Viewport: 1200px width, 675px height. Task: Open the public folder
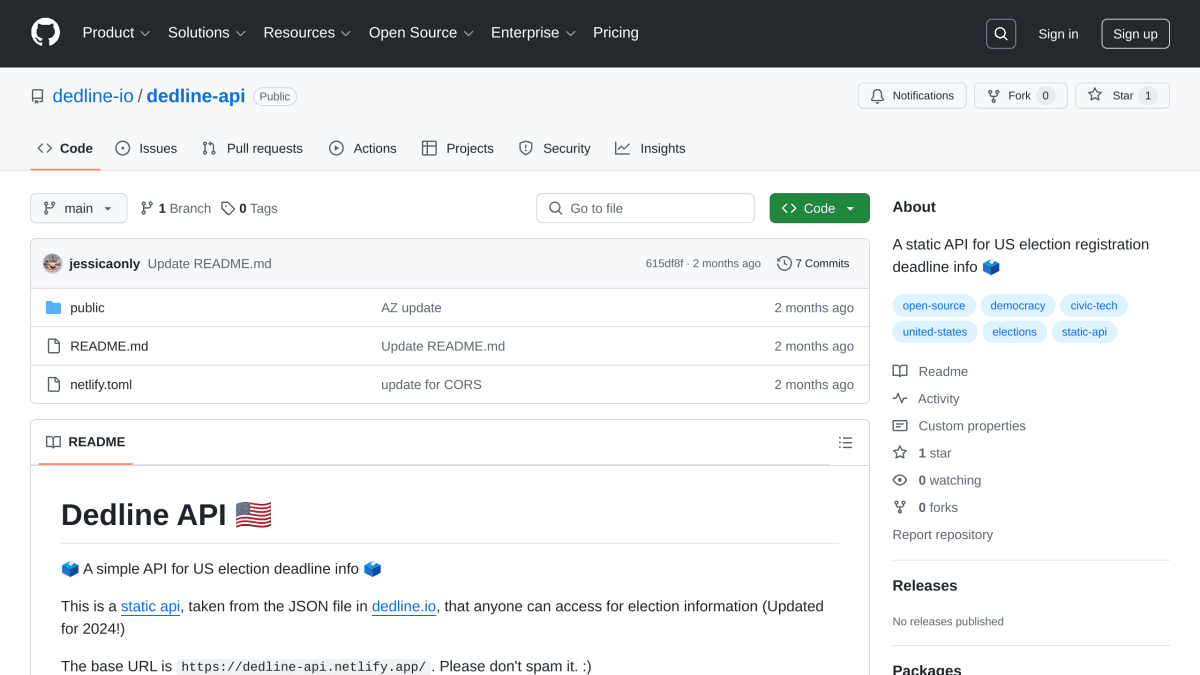(x=87, y=308)
